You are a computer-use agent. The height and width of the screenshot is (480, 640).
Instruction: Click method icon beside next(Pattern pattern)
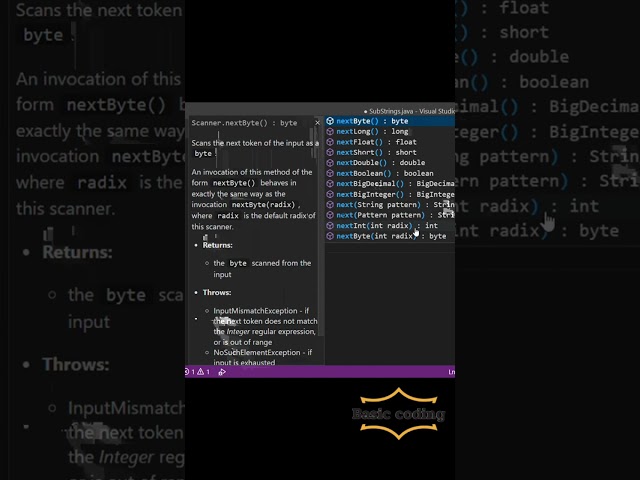click(x=330, y=215)
